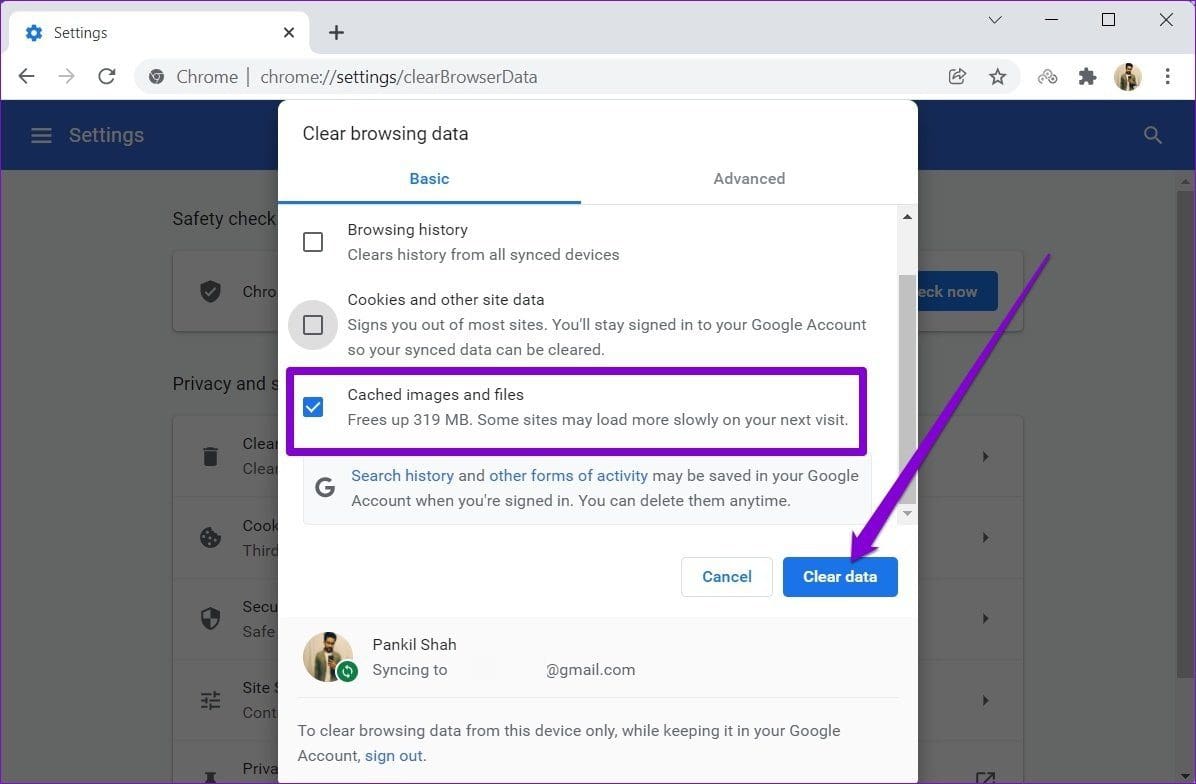Screen dimensions: 1196x784
Task: Expand Cookies row arrow in Privacy list
Action: coord(985,538)
